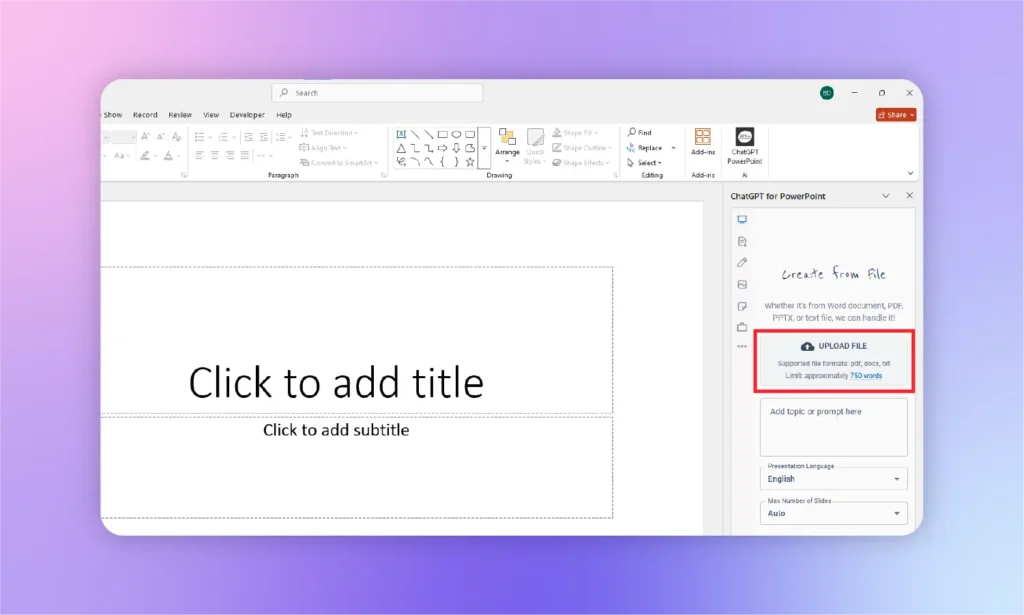This screenshot has width=1024, height=615.
Task: Select the left brace shape
Action: (442, 162)
